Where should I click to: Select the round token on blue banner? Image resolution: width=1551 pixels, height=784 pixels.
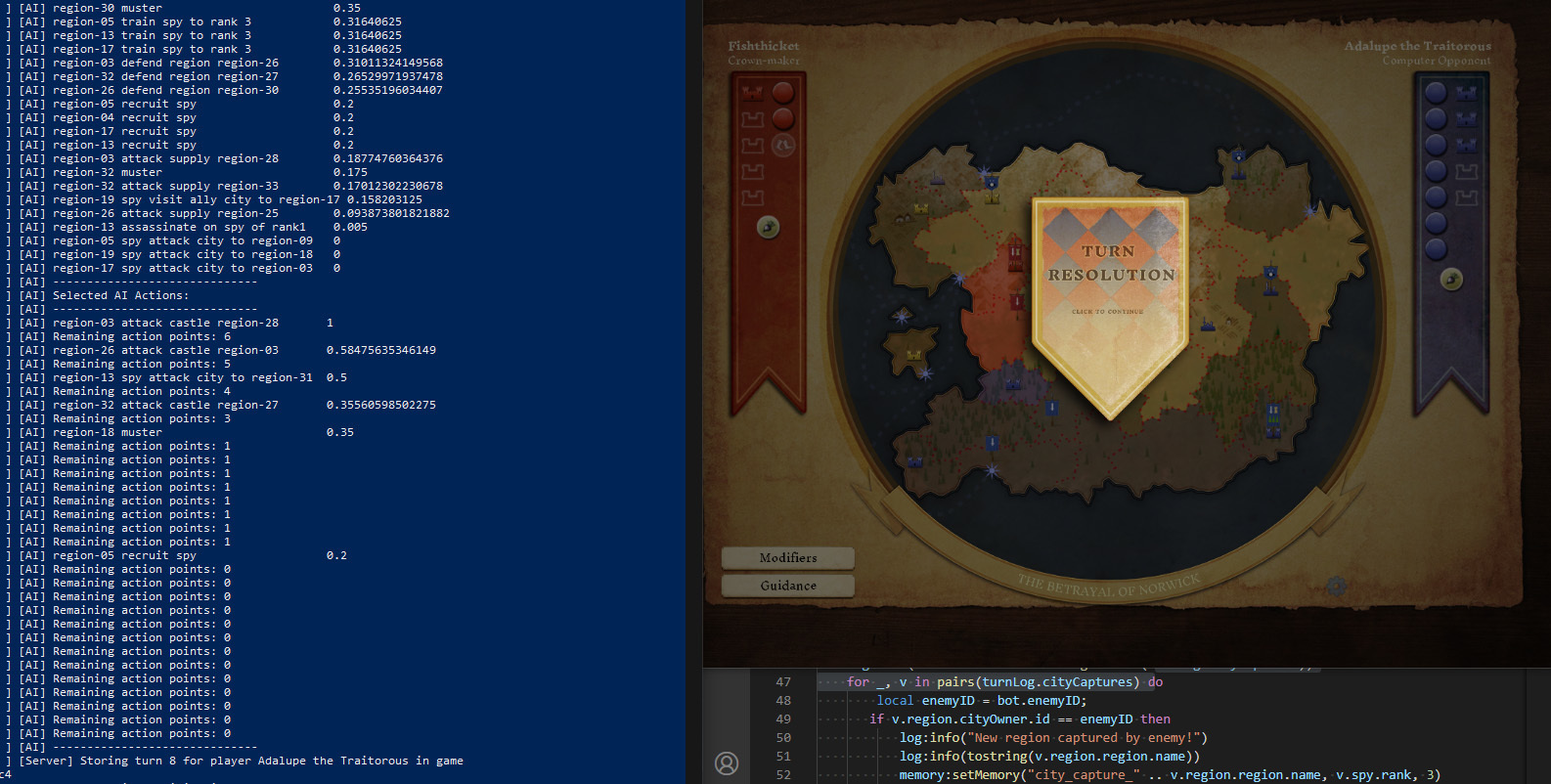[x=1451, y=280]
